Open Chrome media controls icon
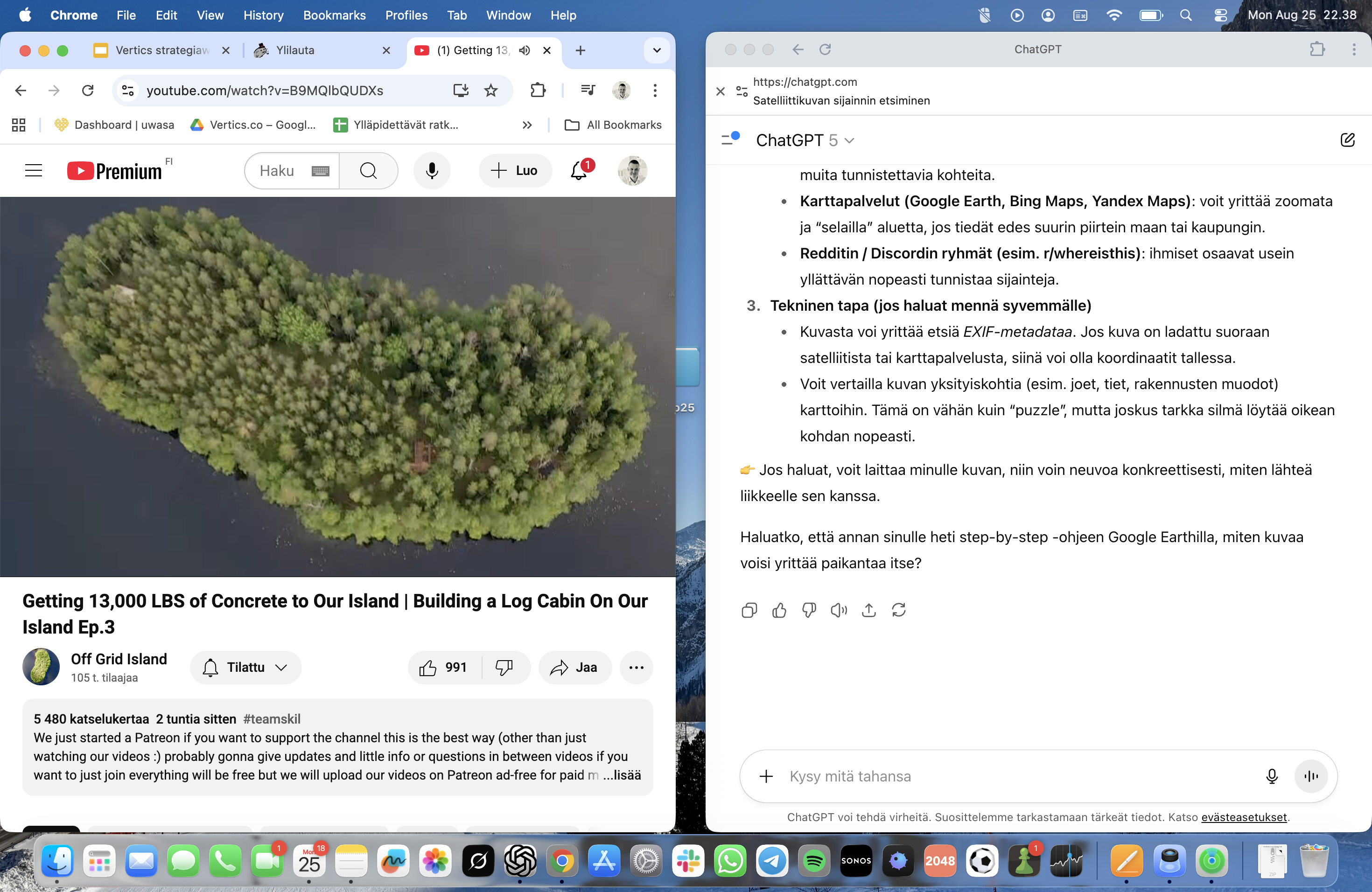The image size is (1372, 892). (x=588, y=91)
